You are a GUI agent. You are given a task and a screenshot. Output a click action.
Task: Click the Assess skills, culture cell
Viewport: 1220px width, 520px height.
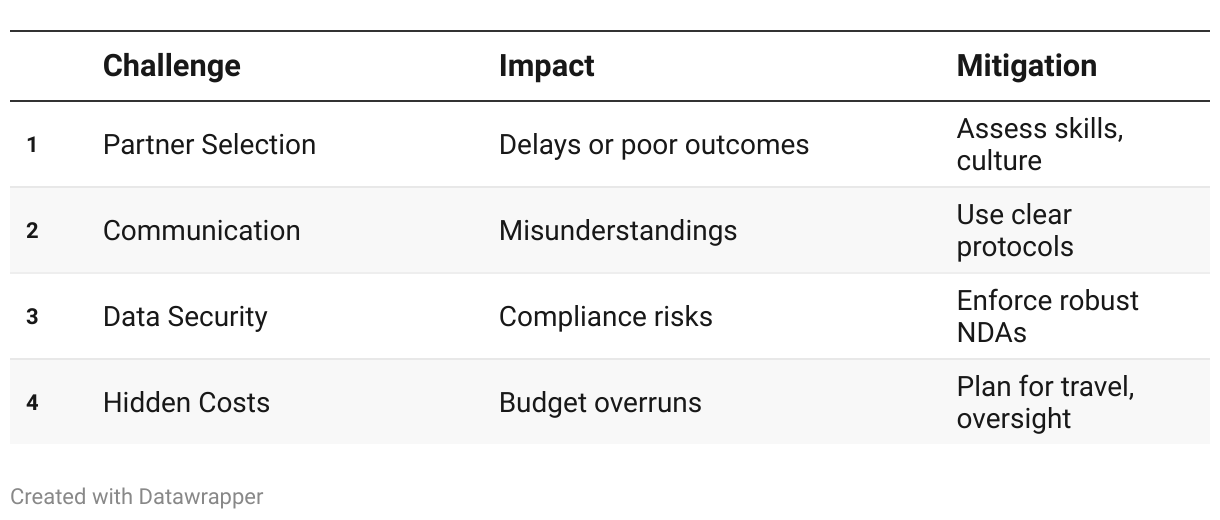coord(1039,144)
